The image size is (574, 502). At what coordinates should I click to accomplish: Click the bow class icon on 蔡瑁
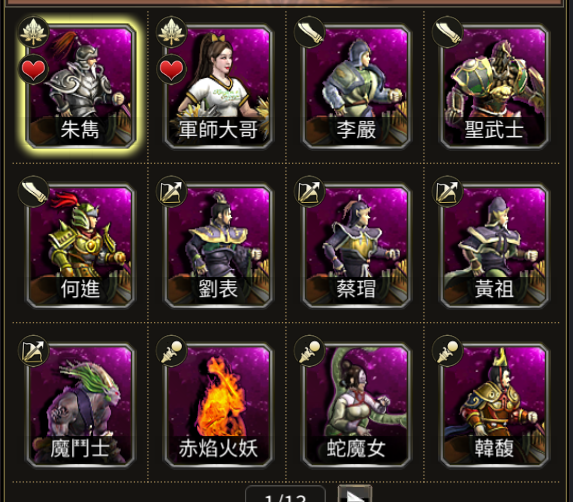[310, 191]
